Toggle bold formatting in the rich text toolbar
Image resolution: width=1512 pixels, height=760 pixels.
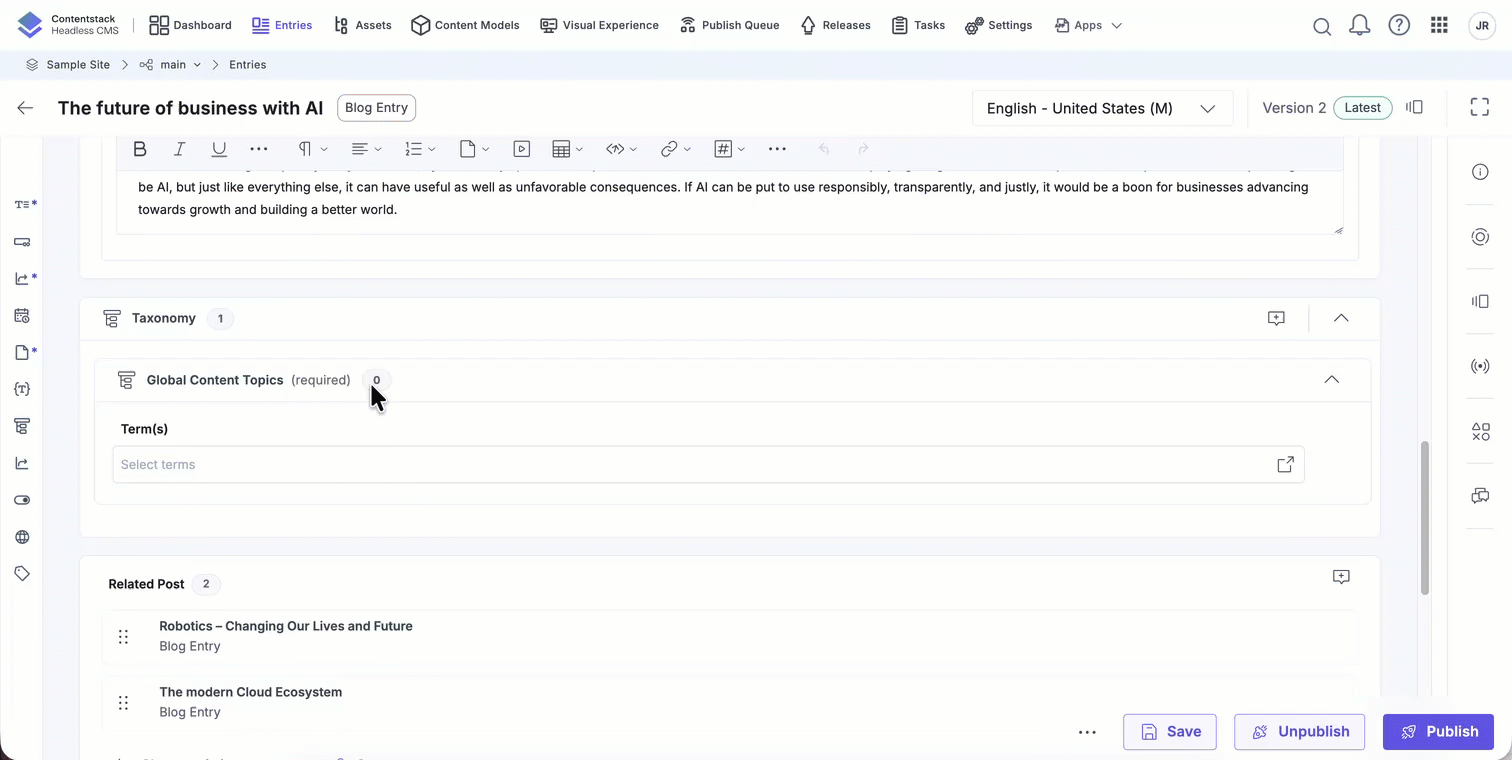click(140, 149)
